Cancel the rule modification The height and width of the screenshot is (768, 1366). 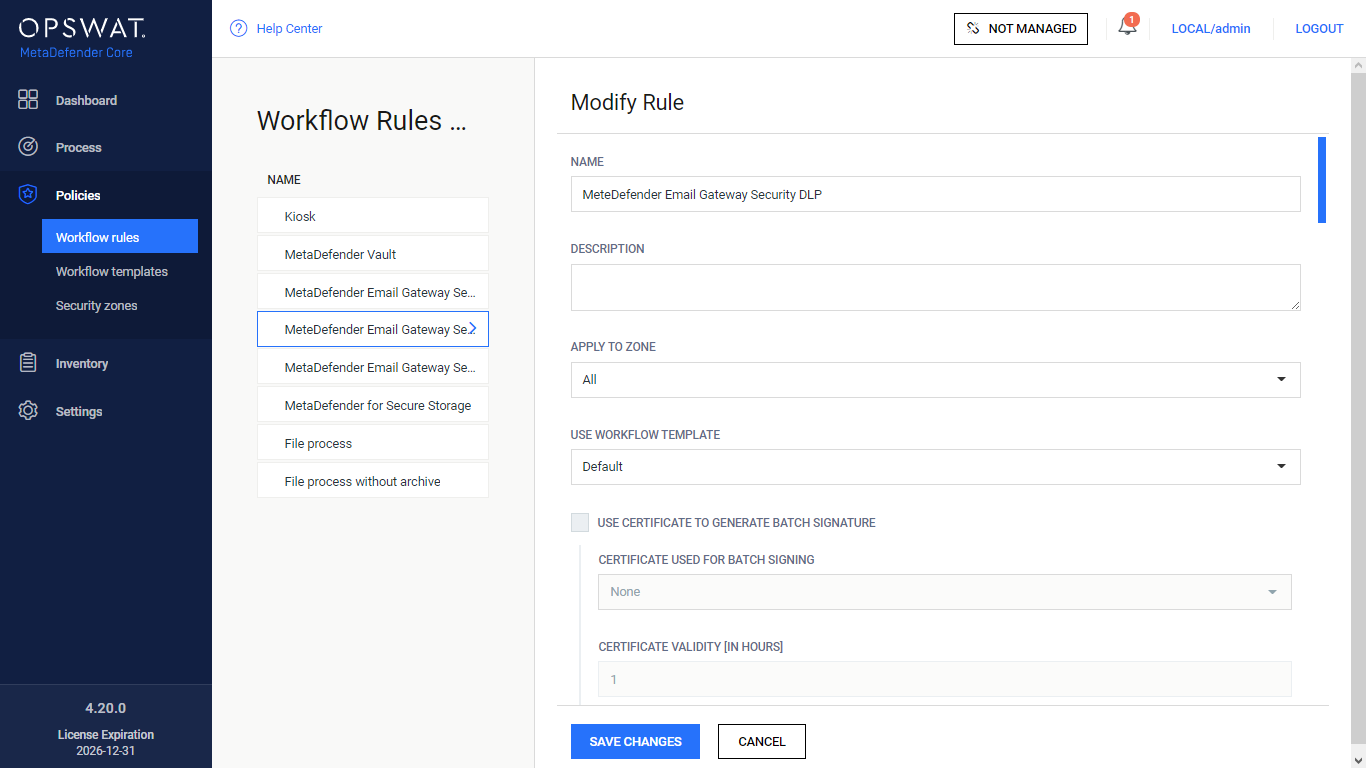coord(761,741)
